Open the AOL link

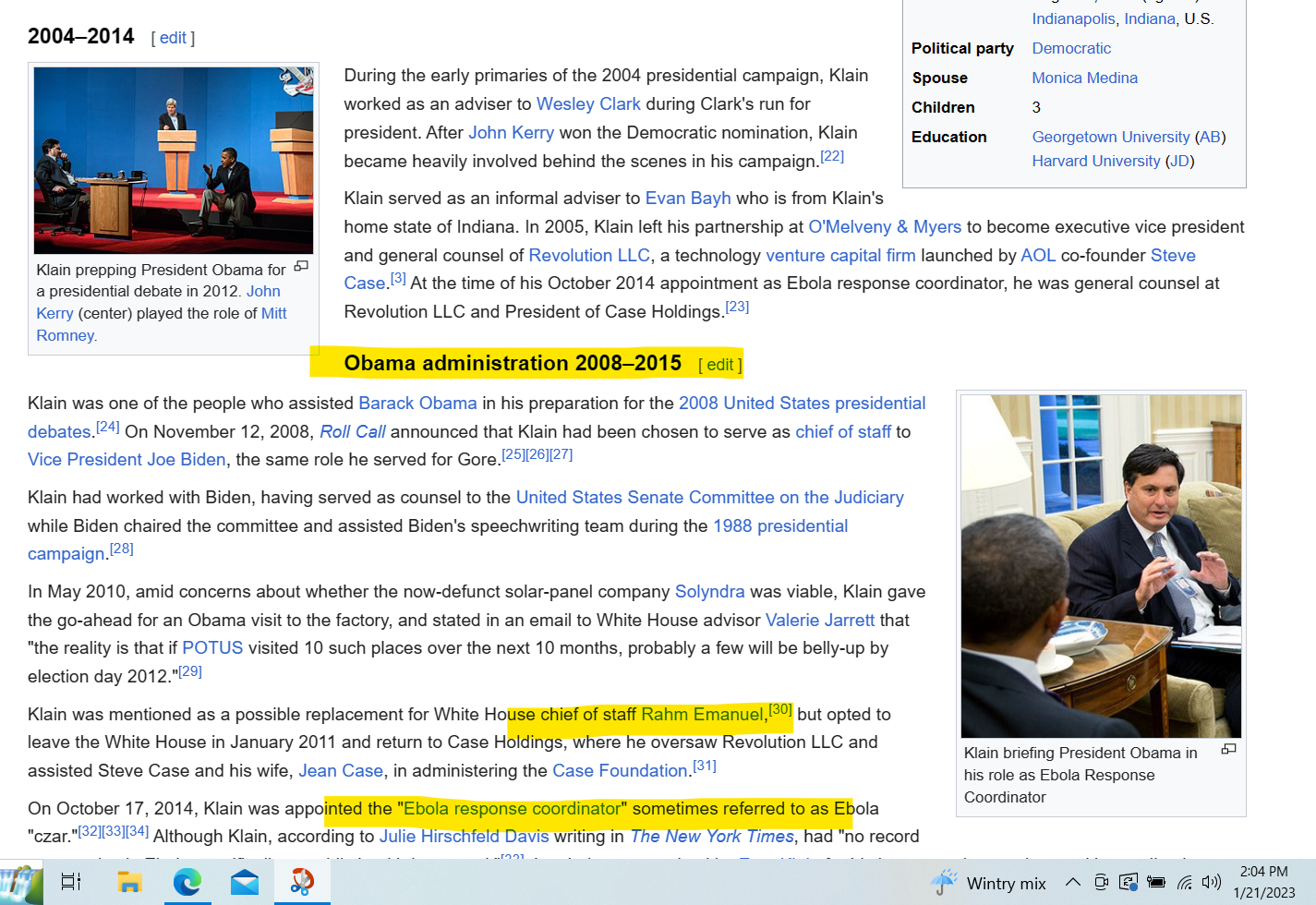pos(1038,255)
